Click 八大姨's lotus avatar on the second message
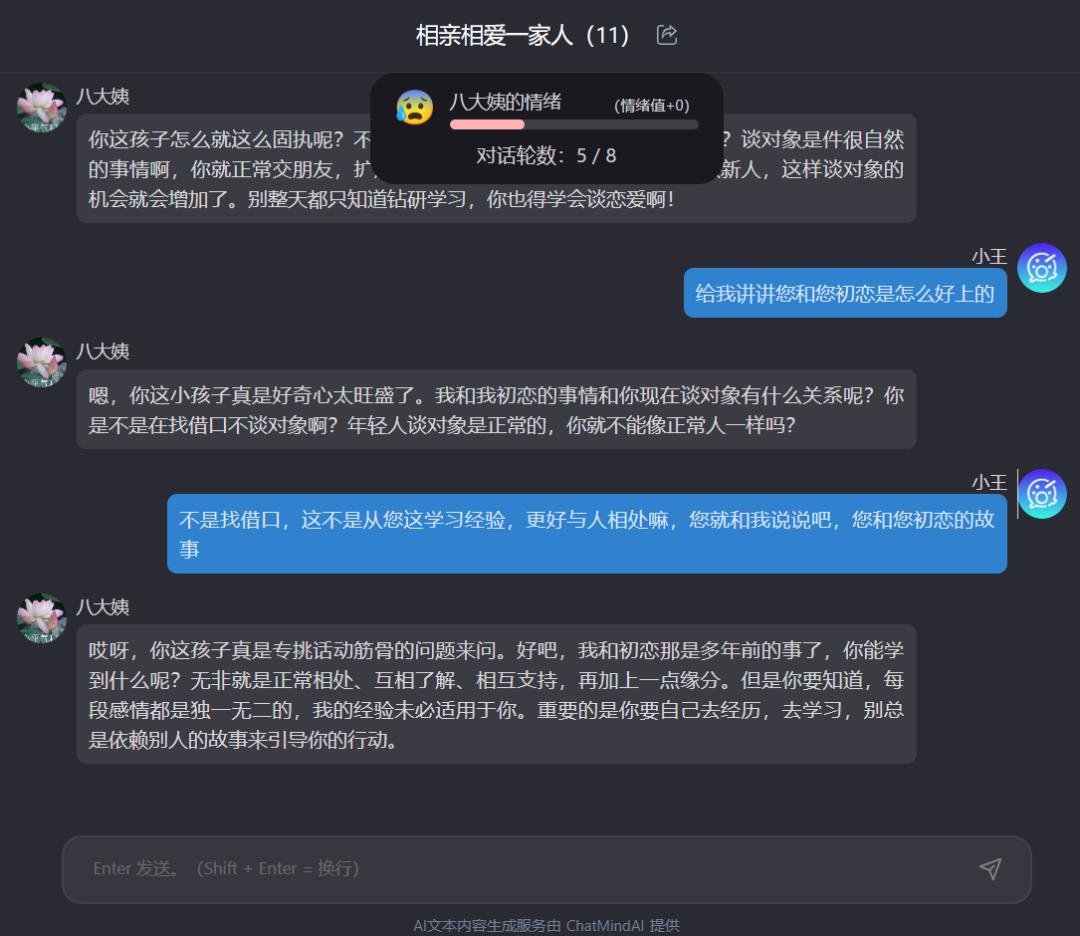The width and height of the screenshot is (1080, 936). [x=41, y=362]
